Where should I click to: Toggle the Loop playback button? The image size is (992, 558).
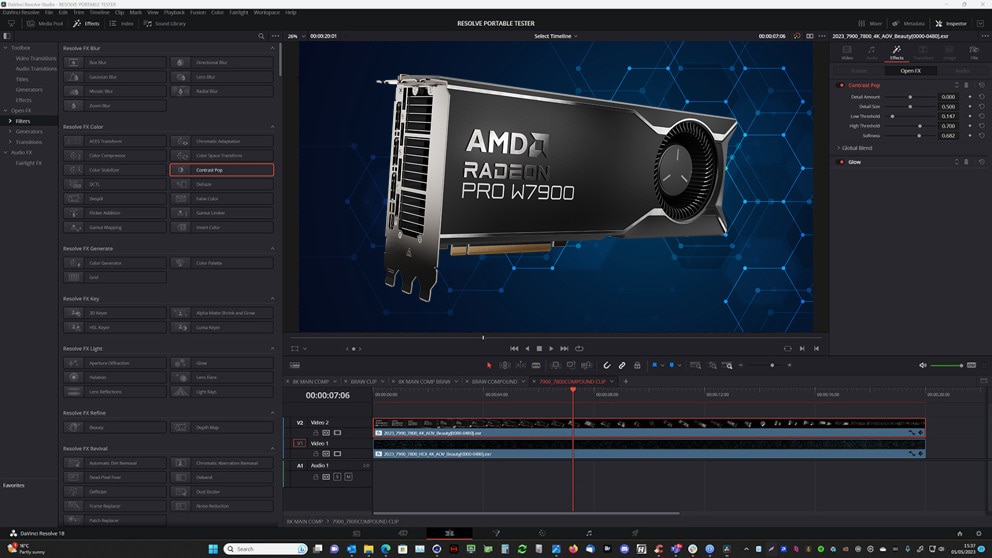579,349
